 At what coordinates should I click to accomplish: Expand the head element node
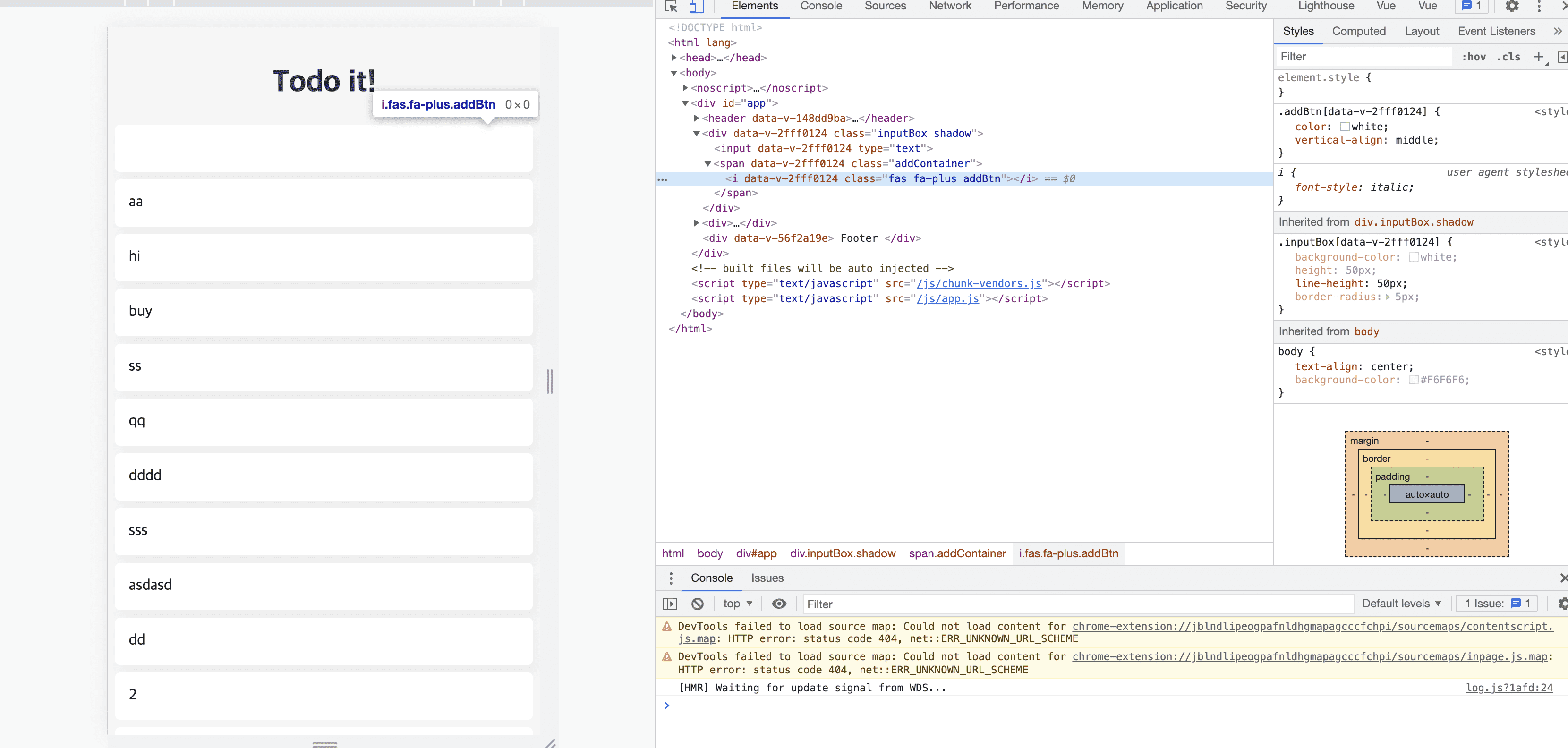(x=674, y=58)
